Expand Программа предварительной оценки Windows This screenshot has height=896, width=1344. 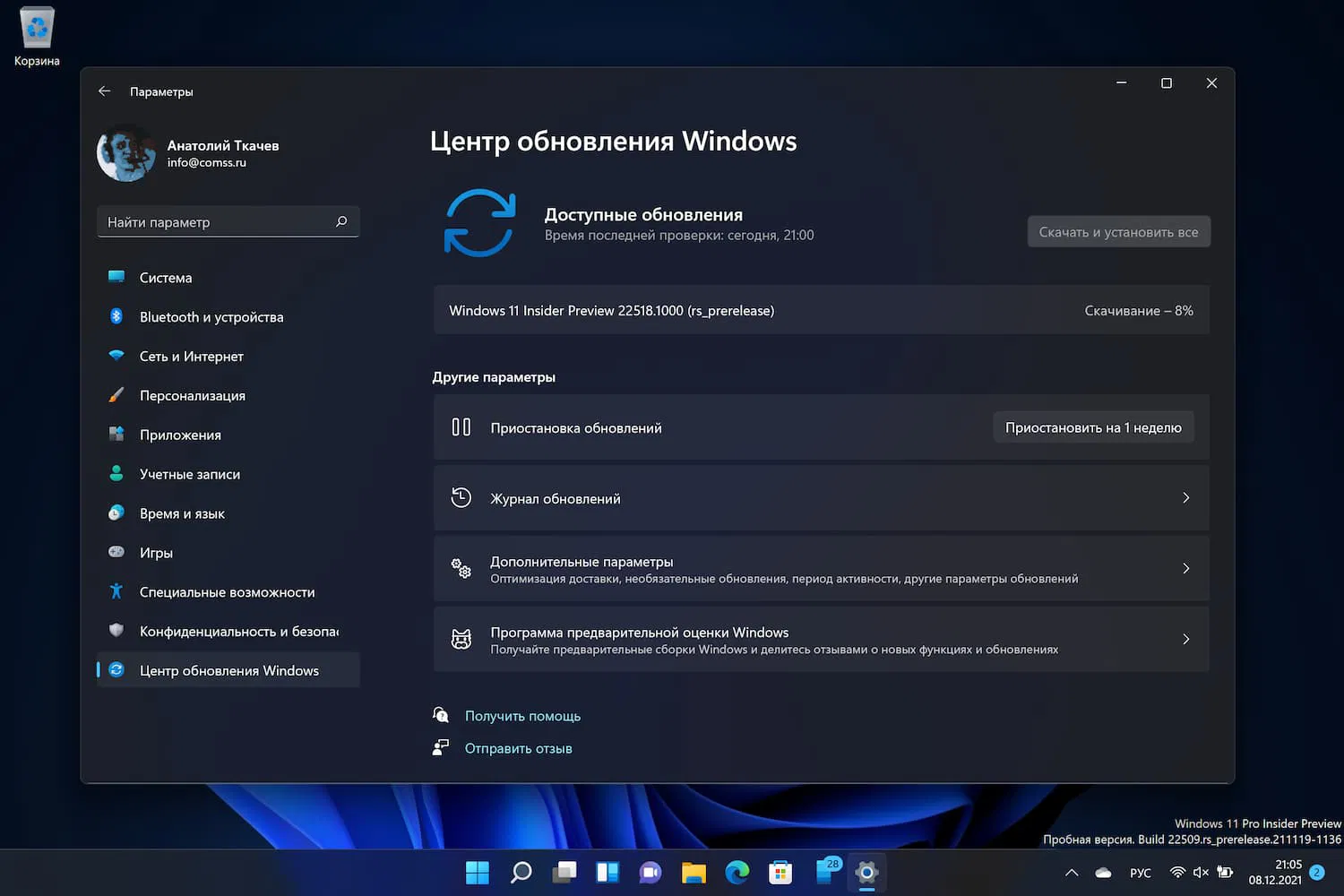[x=1185, y=639]
